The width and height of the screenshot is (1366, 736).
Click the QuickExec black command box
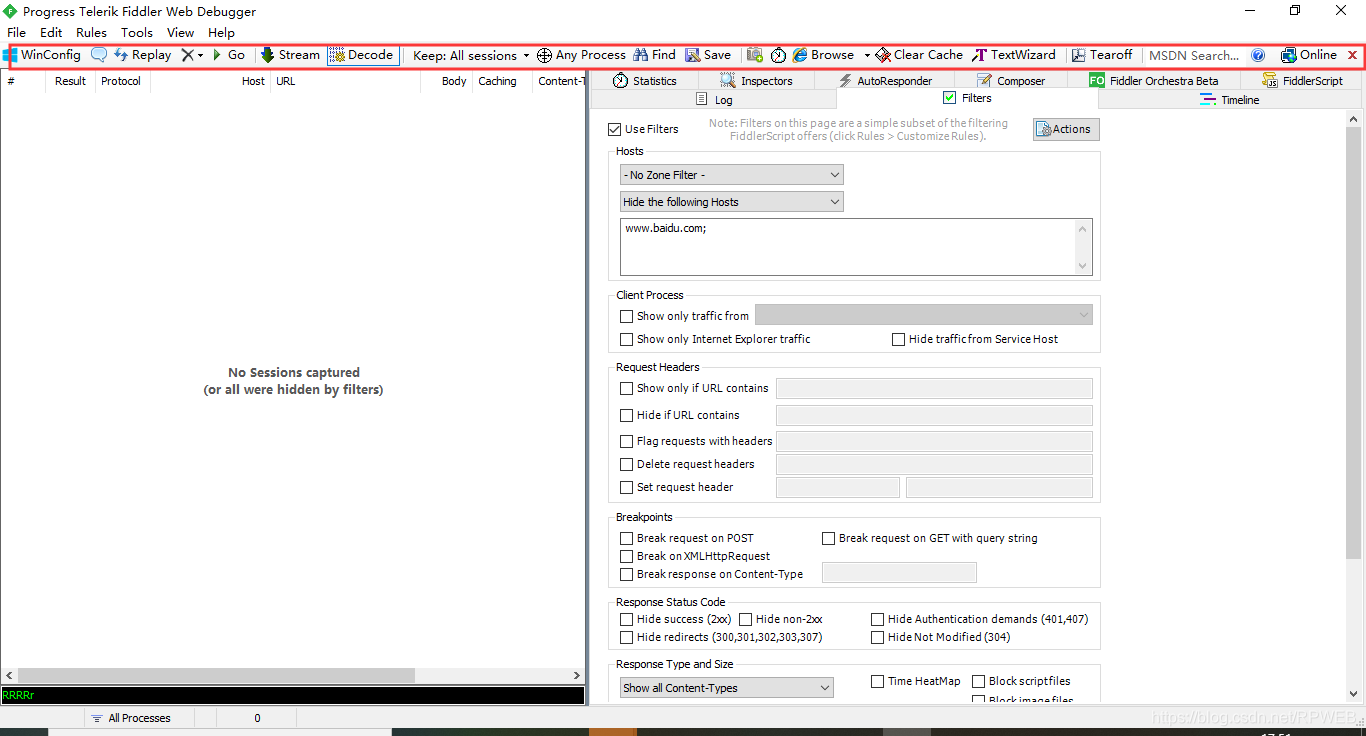293,695
